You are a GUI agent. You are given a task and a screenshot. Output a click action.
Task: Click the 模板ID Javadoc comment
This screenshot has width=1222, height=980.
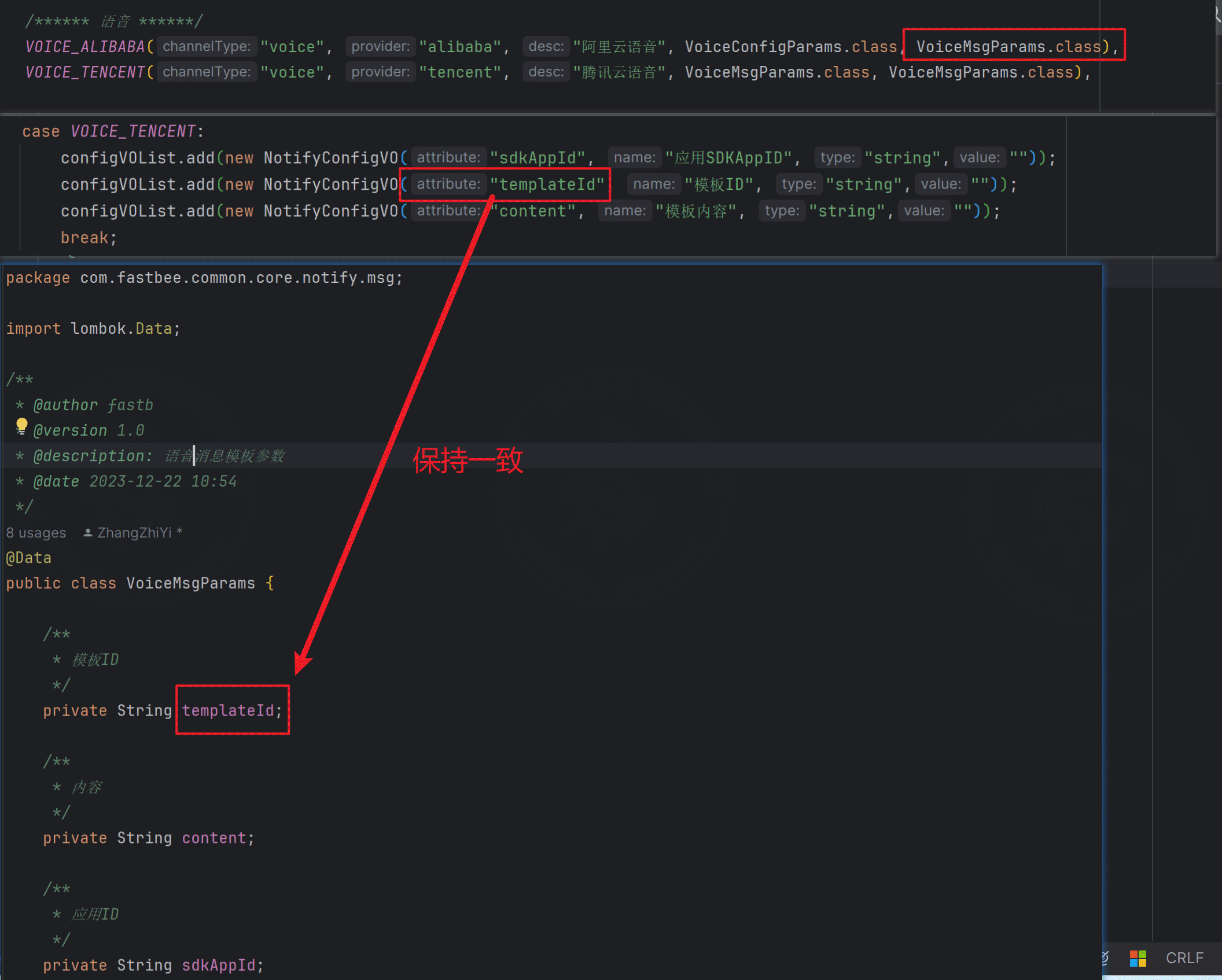click(95, 660)
